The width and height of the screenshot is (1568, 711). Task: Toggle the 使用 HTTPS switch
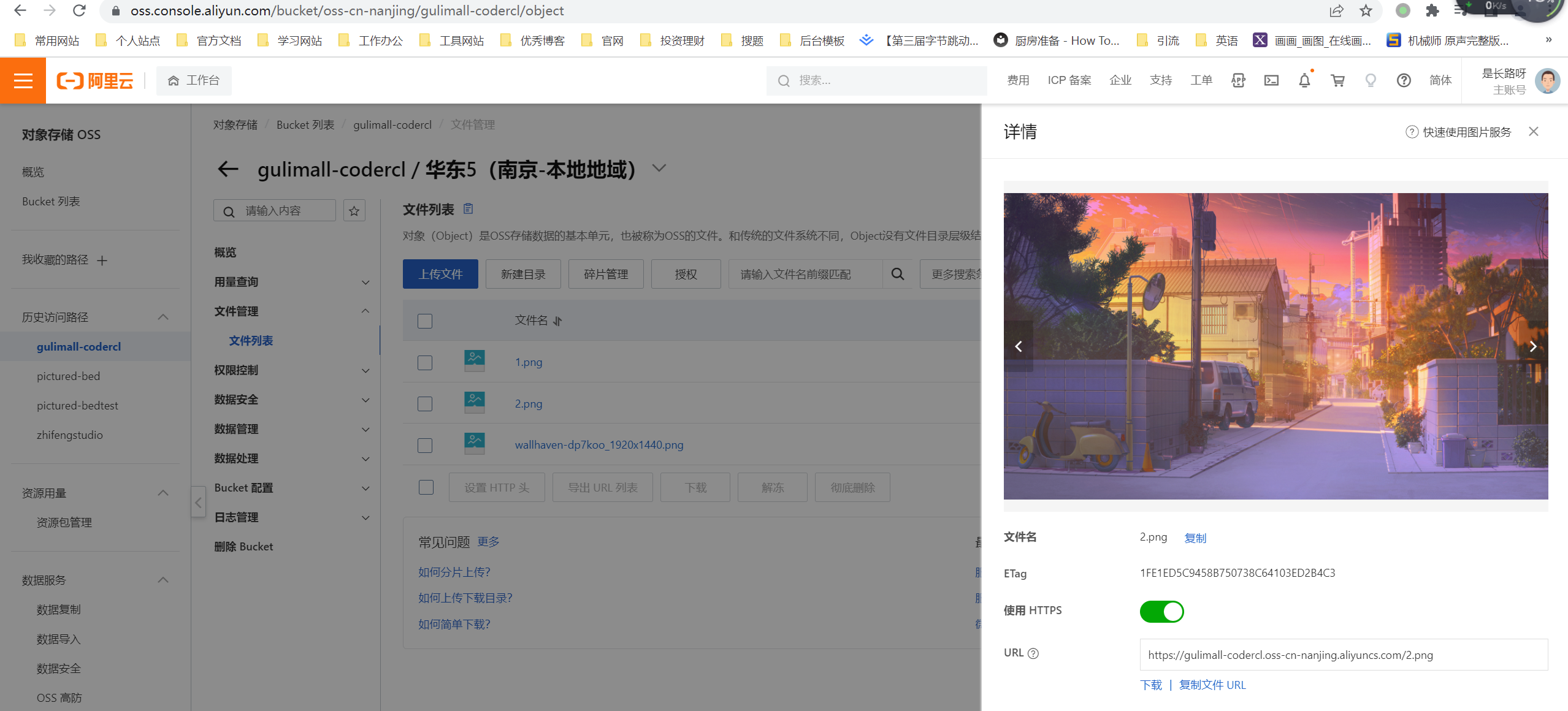1161,611
